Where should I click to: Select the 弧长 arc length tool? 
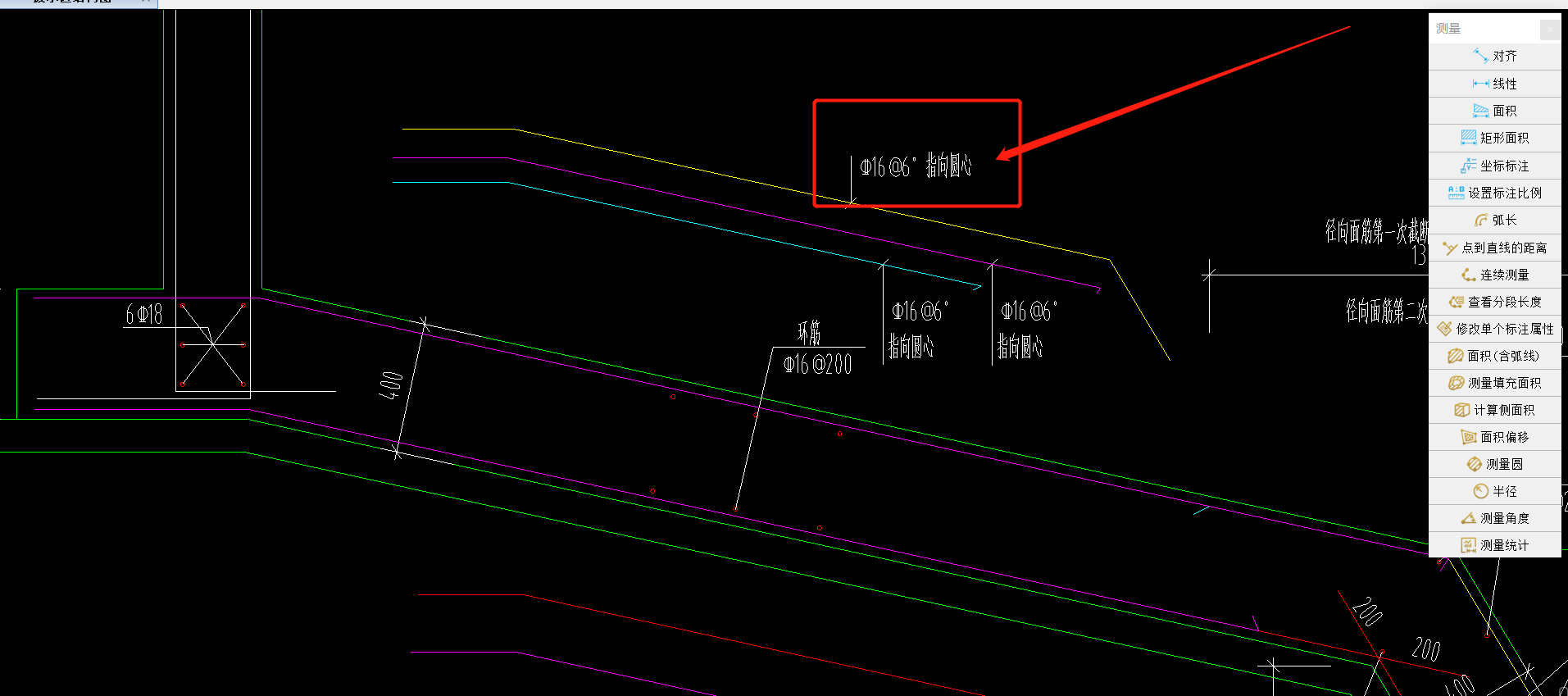click(1494, 220)
